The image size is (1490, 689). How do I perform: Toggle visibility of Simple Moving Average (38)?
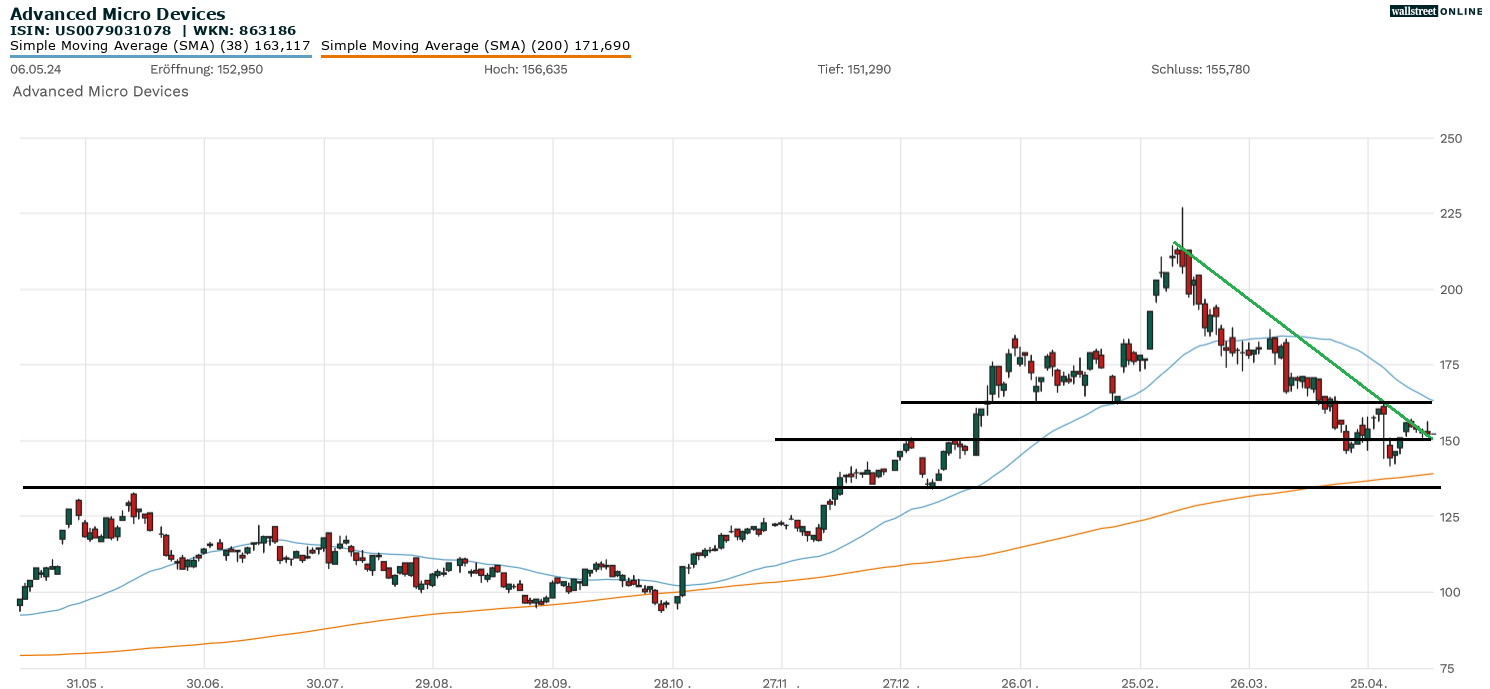tap(159, 45)
